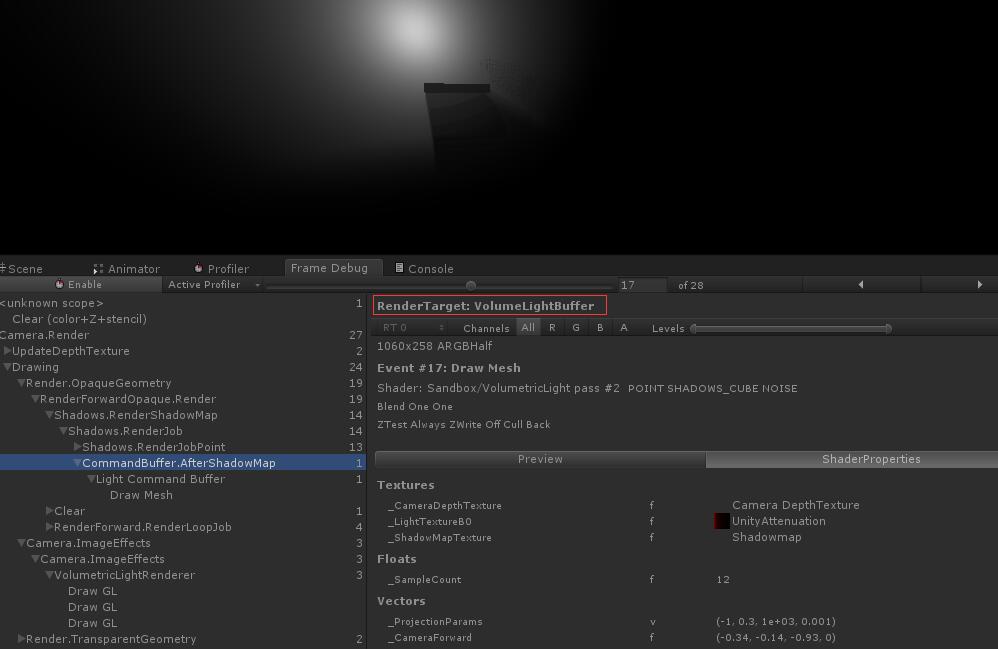Image resolution: width=998 pixels, height=649 pixels.
Task: Switch to the Preview panel button
Action: coord(540,459)
